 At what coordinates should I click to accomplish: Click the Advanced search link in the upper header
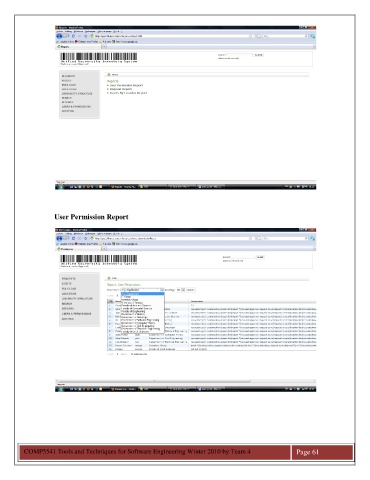click(228, 58)
